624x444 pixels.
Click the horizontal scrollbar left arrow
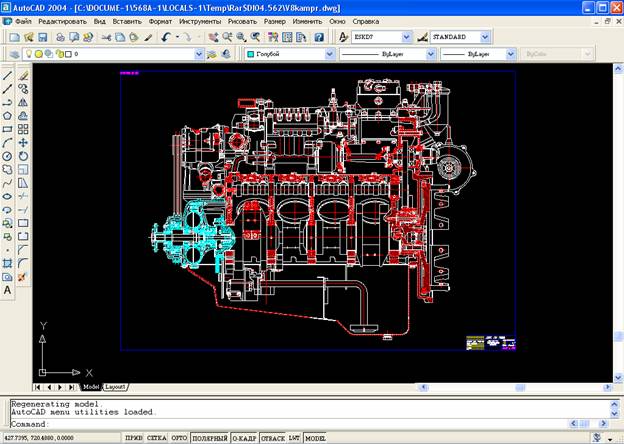(x=422, y=387)
